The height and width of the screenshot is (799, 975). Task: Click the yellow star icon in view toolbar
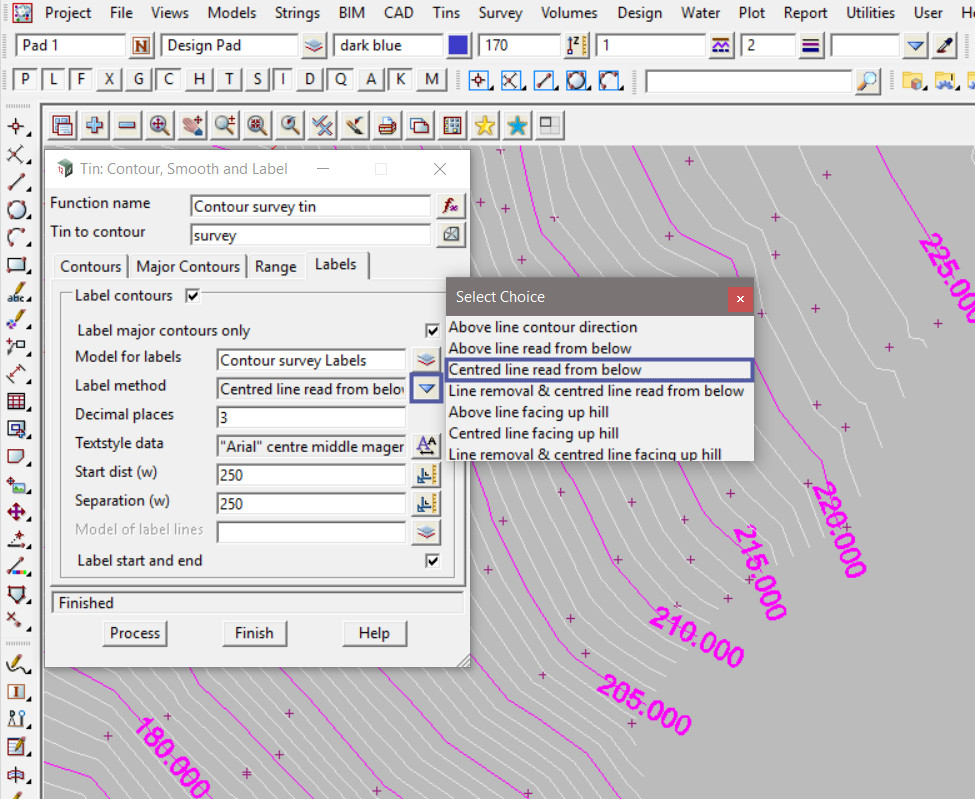(x=485, y=125)
